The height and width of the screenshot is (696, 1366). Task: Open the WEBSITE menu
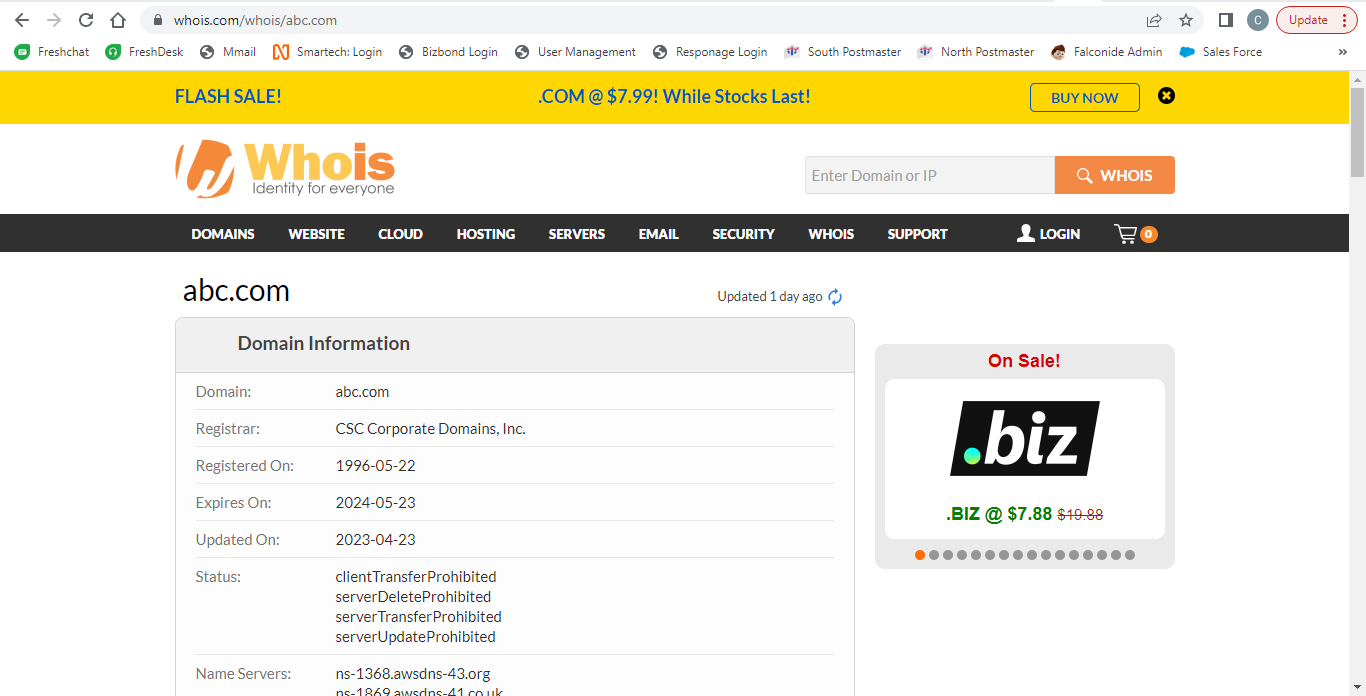point(316,234)
